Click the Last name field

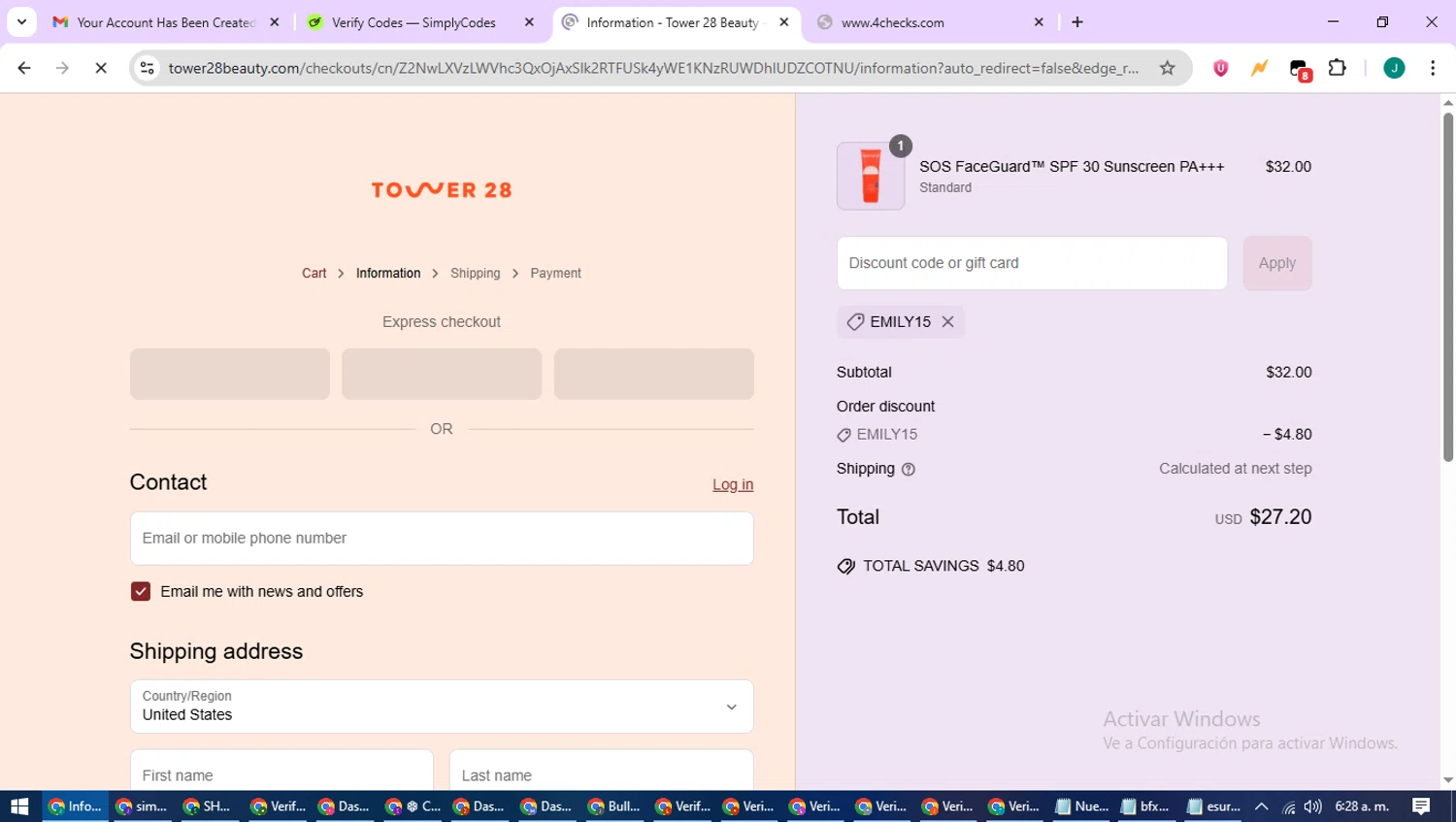[x=602, y=772]
